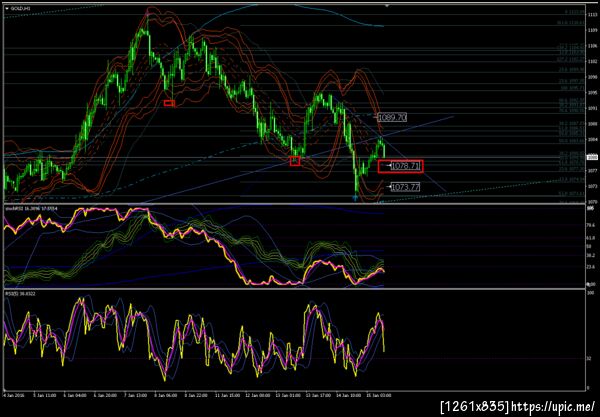Screen dimensions: 600x417
Task: Select the 1073.77 price label on the chart
Action: click(x=405, y=187)
